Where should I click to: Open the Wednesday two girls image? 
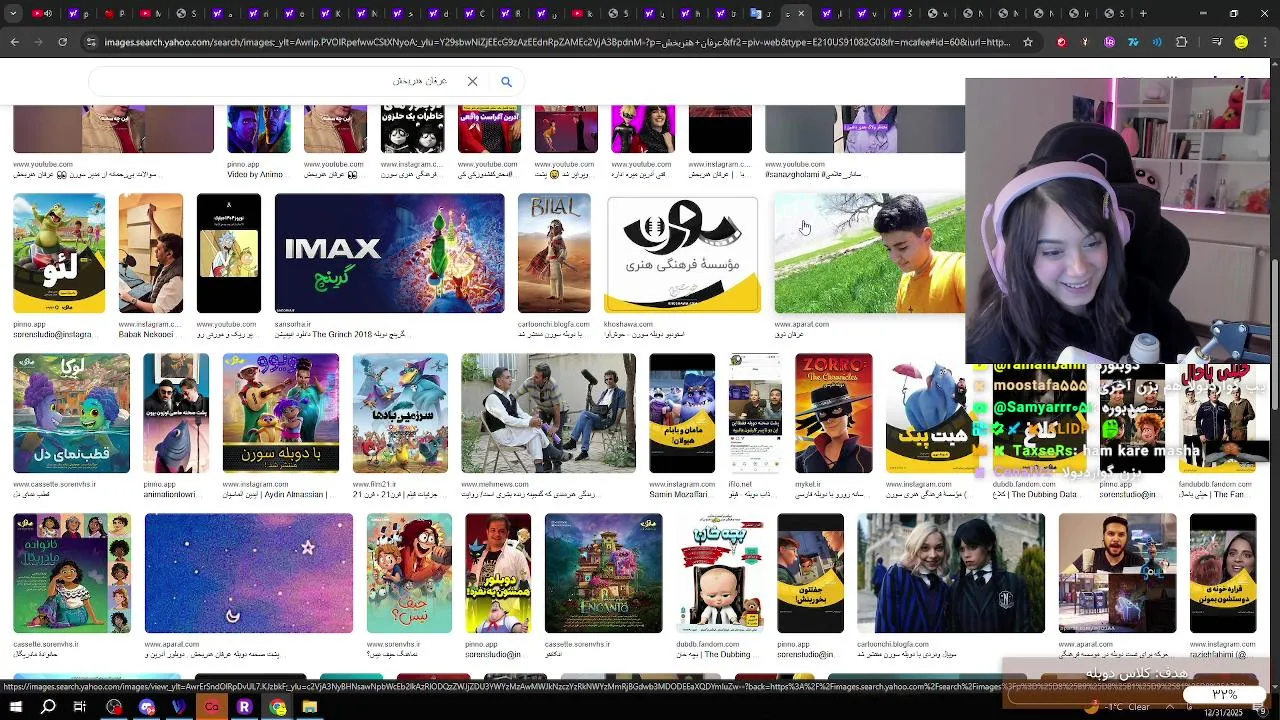pyautogui.click(x=951, y=573)
